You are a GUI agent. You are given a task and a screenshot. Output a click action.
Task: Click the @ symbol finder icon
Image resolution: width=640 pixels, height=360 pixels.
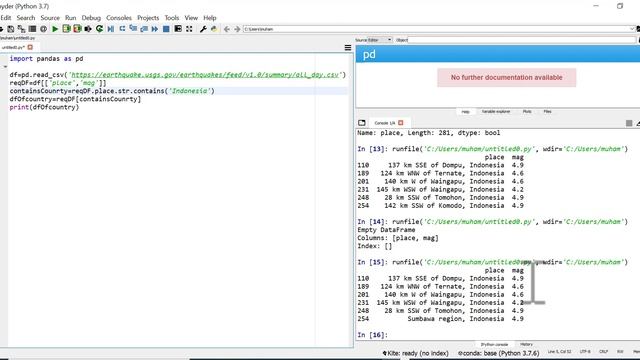click(43, 29)
